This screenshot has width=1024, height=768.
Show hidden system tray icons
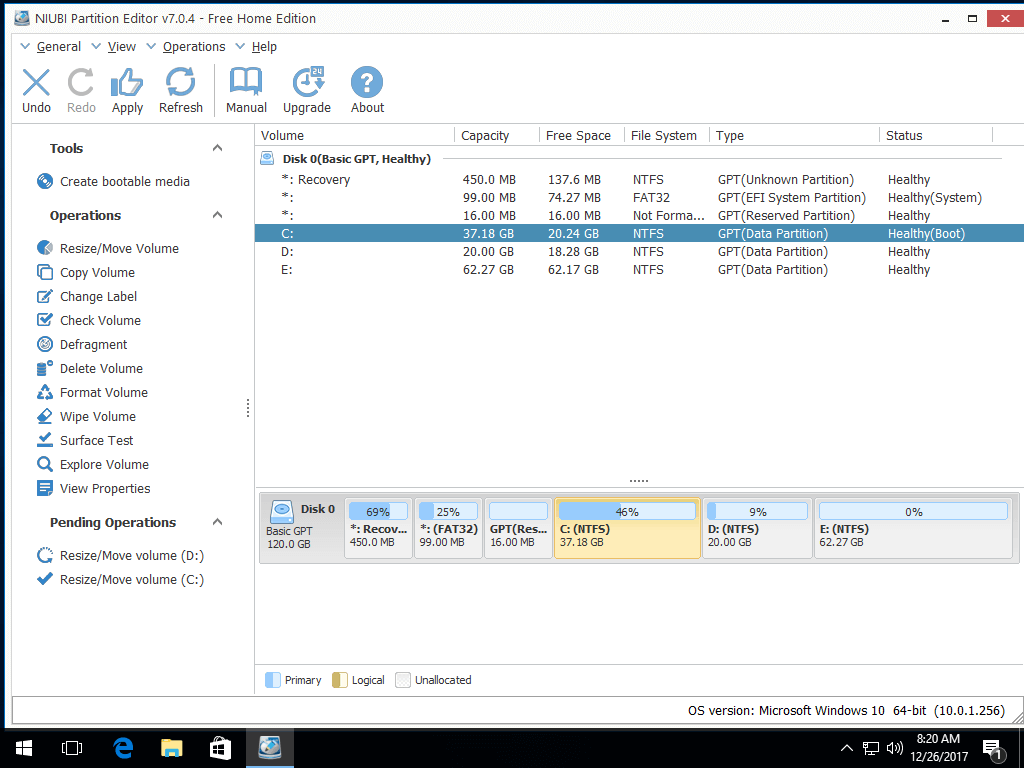(846, 748)
